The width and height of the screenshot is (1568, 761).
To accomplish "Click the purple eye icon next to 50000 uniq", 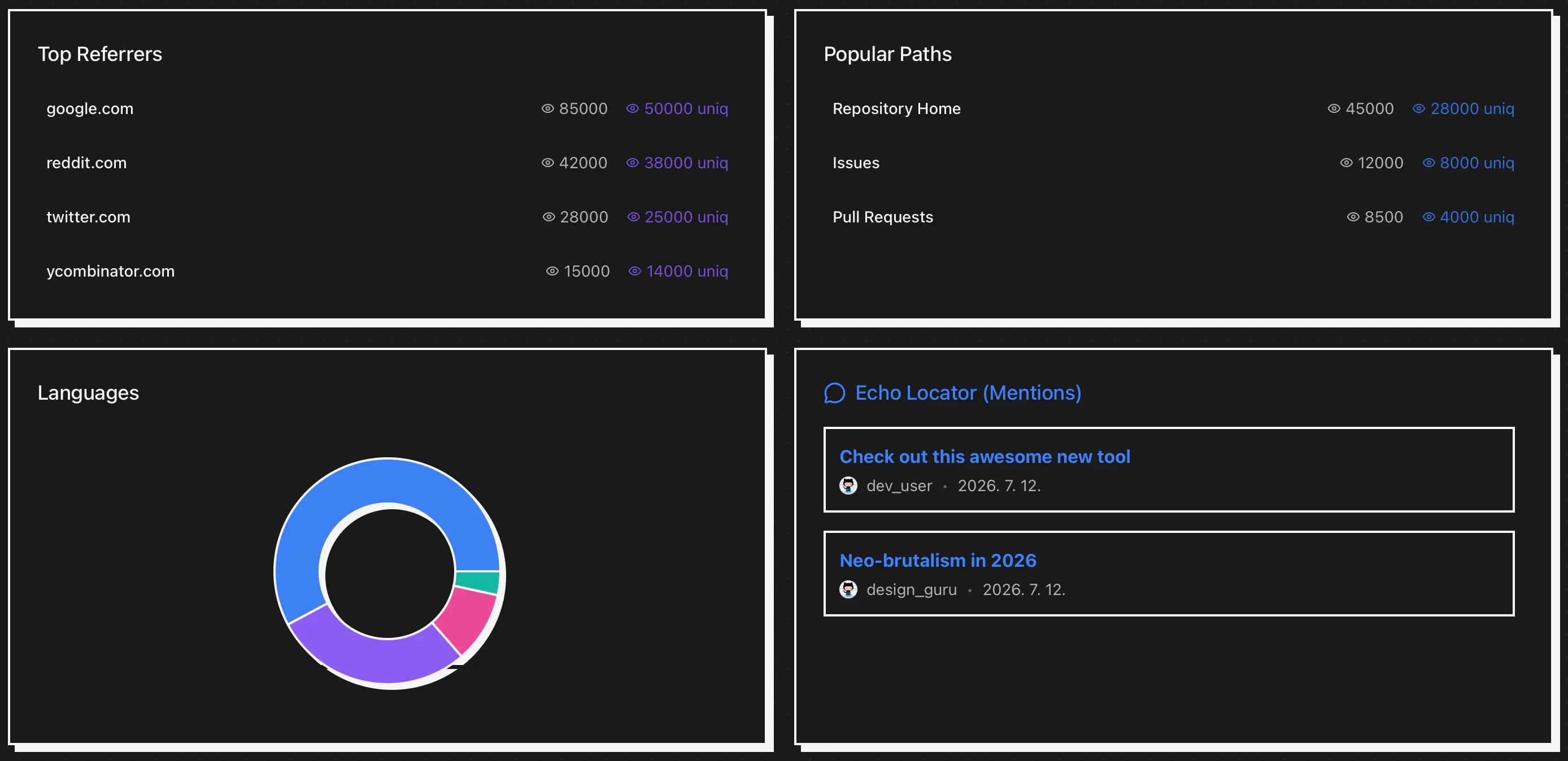I will [x=633, y=108].
